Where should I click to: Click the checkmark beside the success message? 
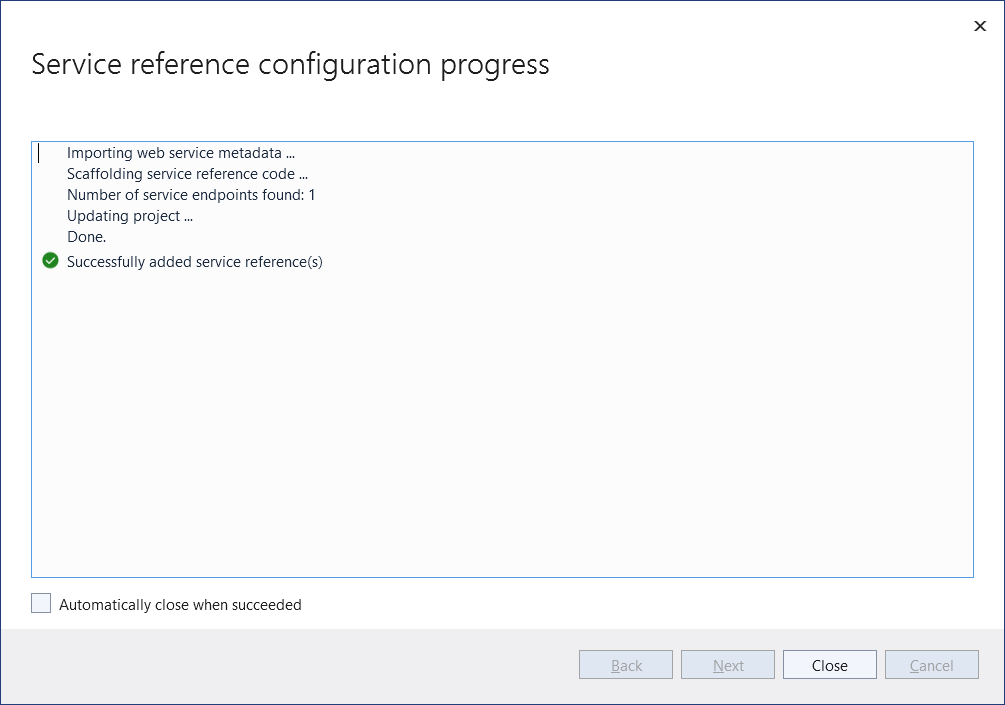click(x=50, y=261)
